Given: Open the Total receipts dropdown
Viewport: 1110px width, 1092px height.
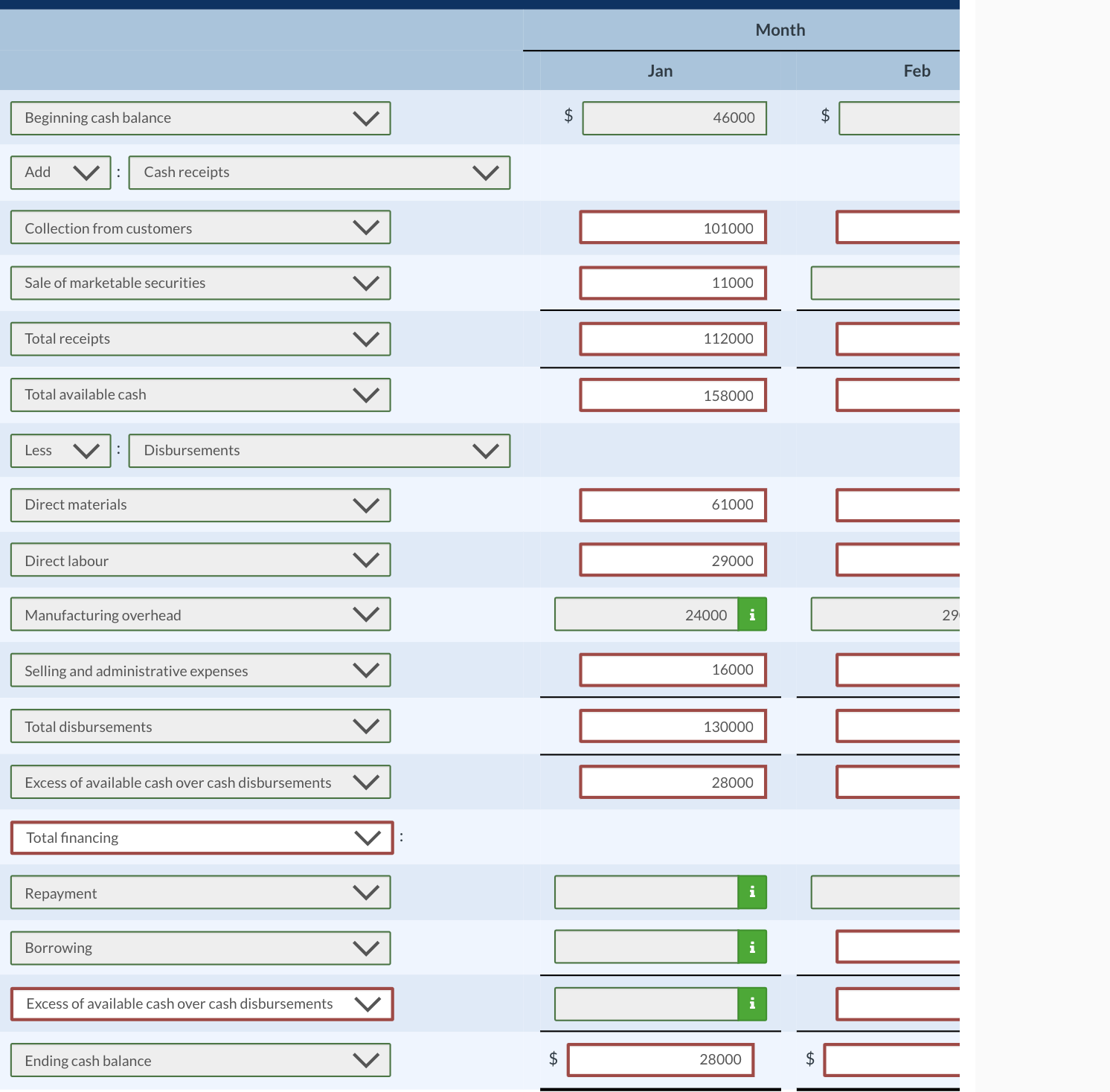Looking at the screenshot, I should coord(201,339).
